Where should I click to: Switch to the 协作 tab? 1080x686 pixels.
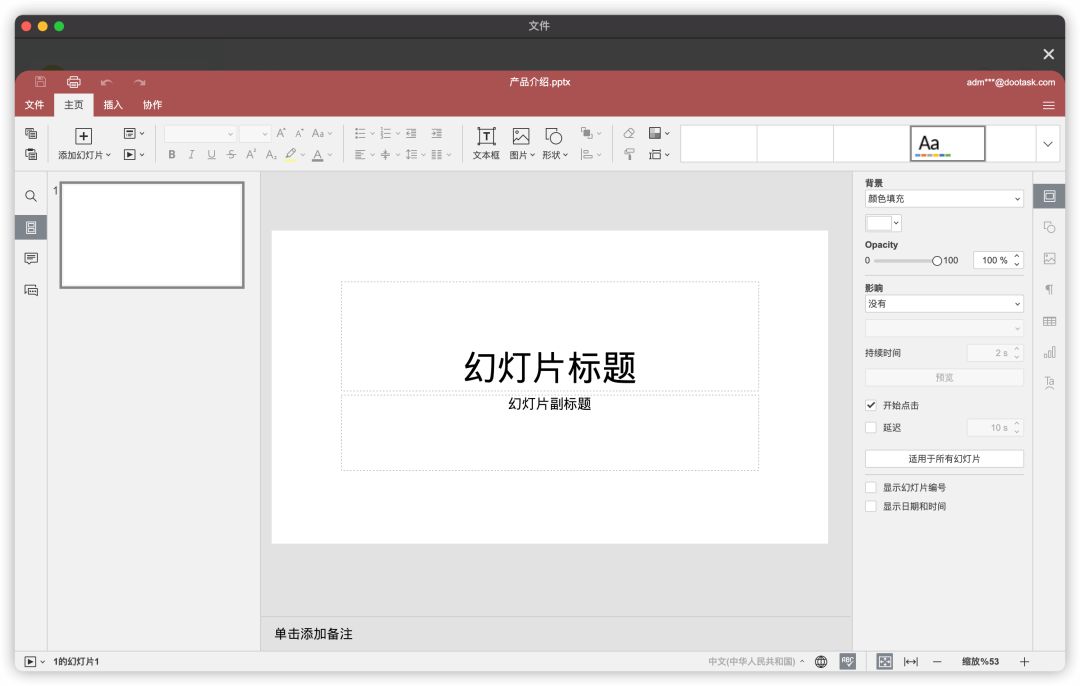[152, 105]
